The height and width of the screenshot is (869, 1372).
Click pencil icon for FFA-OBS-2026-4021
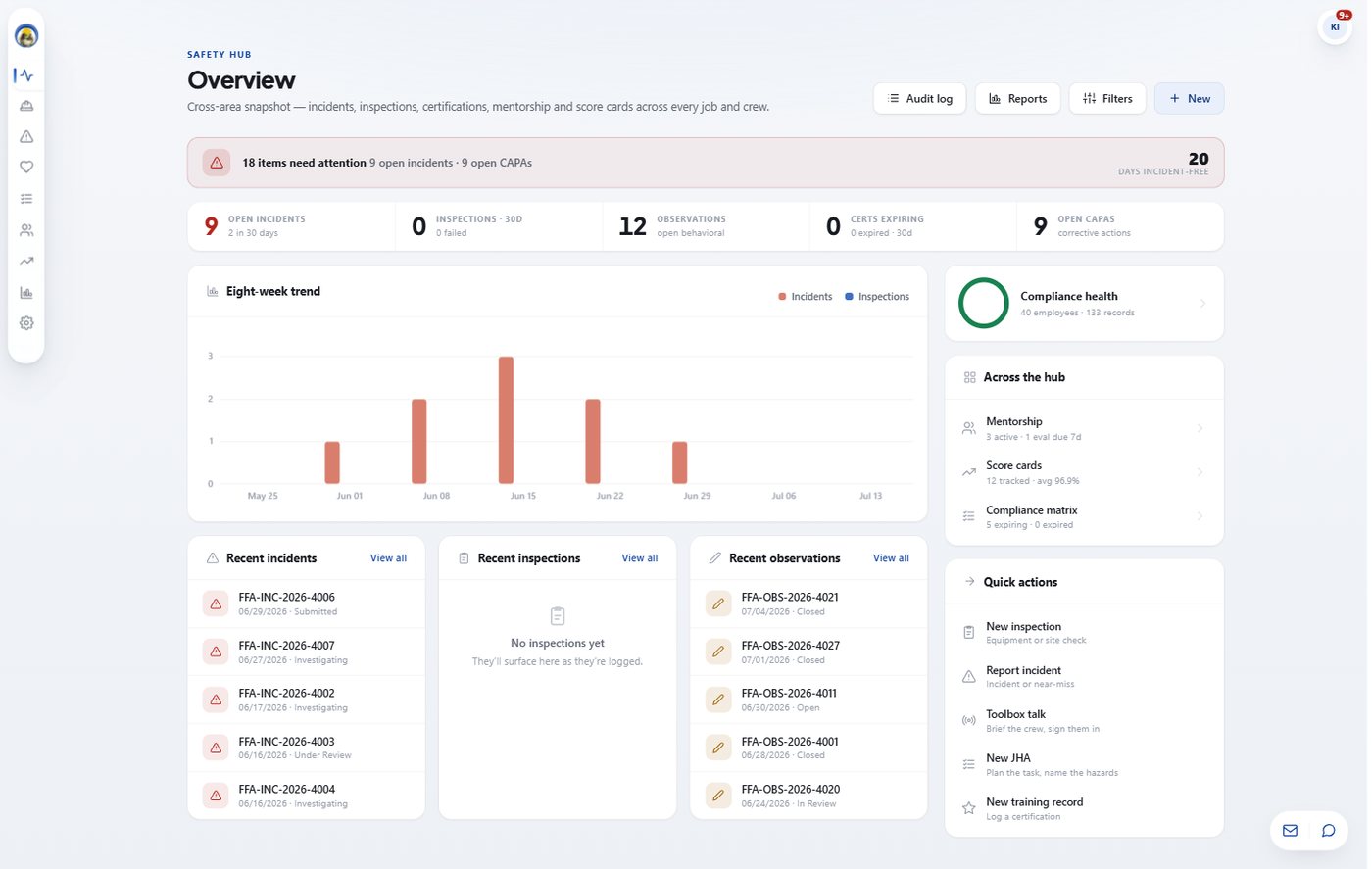[x=718, y=603]
